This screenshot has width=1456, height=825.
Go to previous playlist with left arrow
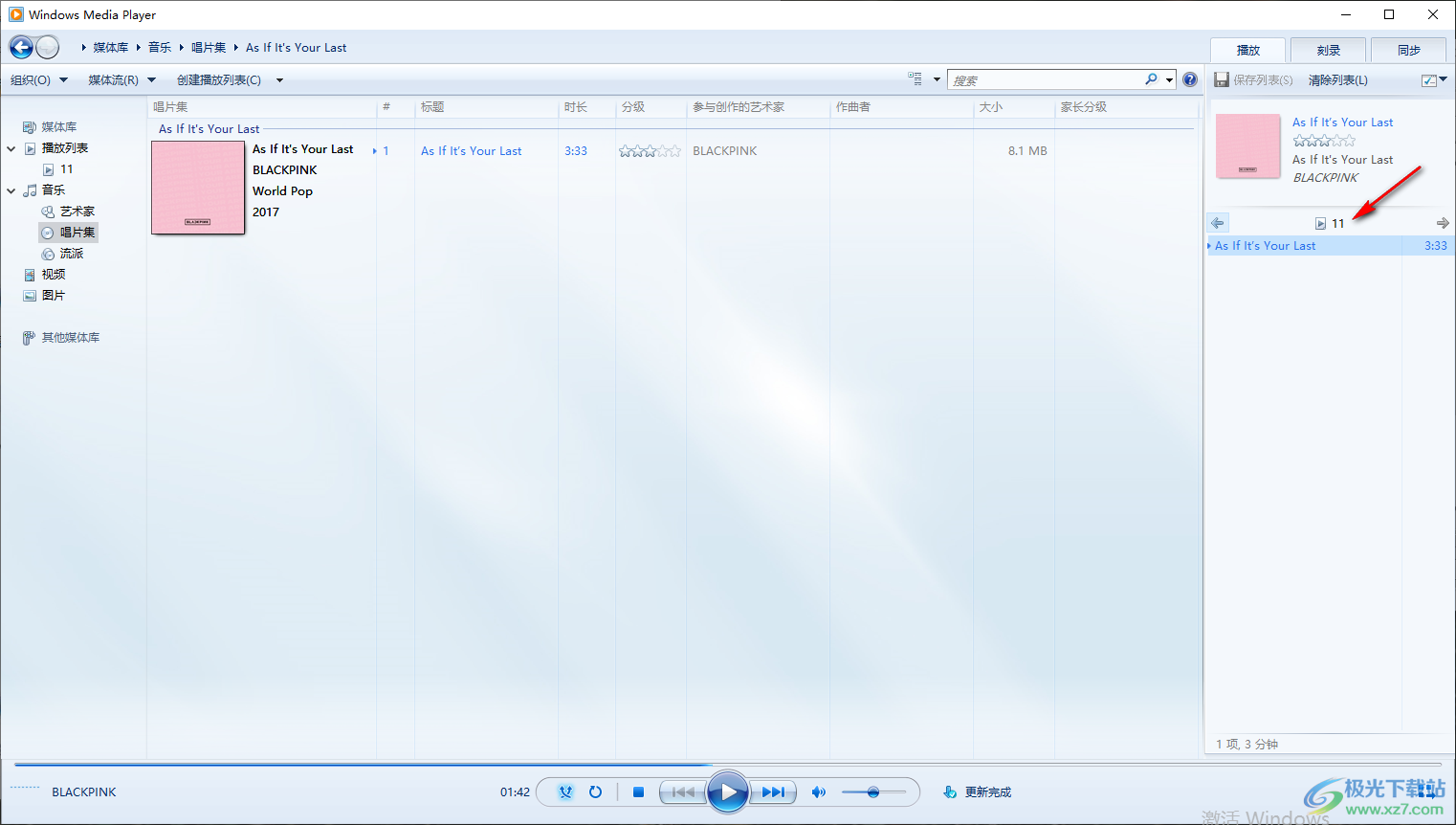click(1217, 223)
